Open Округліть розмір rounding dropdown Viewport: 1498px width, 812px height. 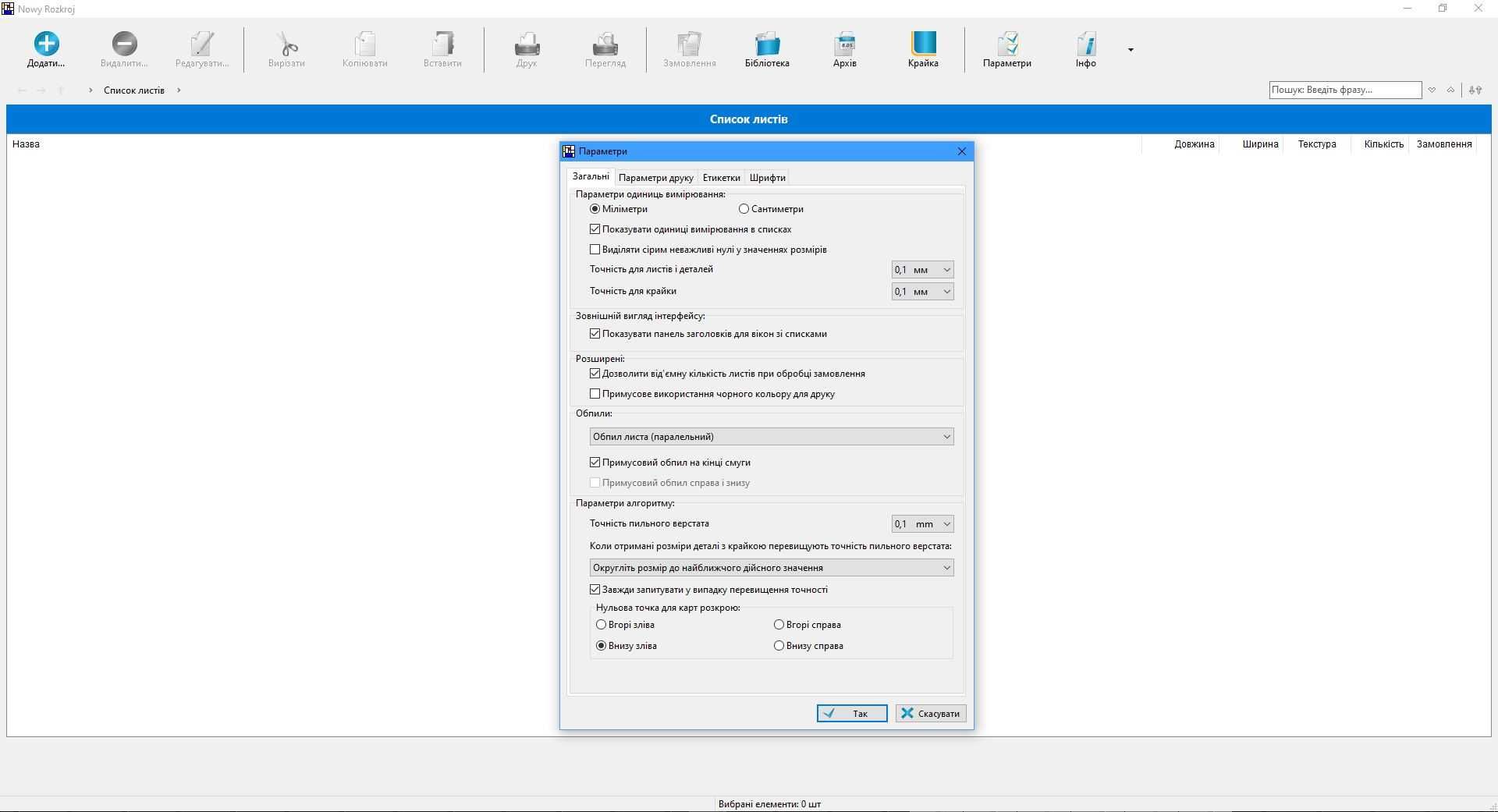click(x=772, y=568)
